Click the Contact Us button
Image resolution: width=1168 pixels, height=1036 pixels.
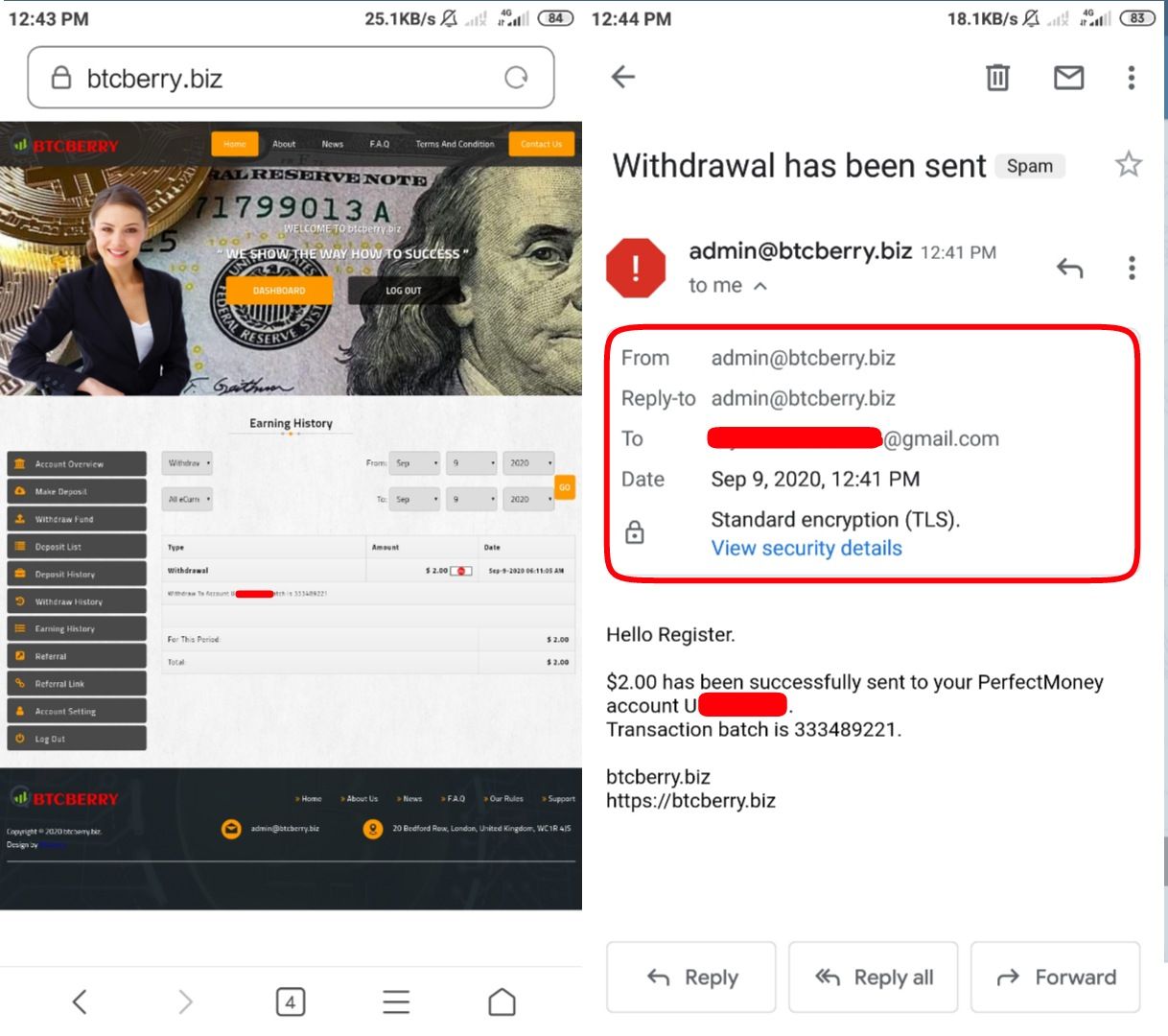click(x=541, y=144)
